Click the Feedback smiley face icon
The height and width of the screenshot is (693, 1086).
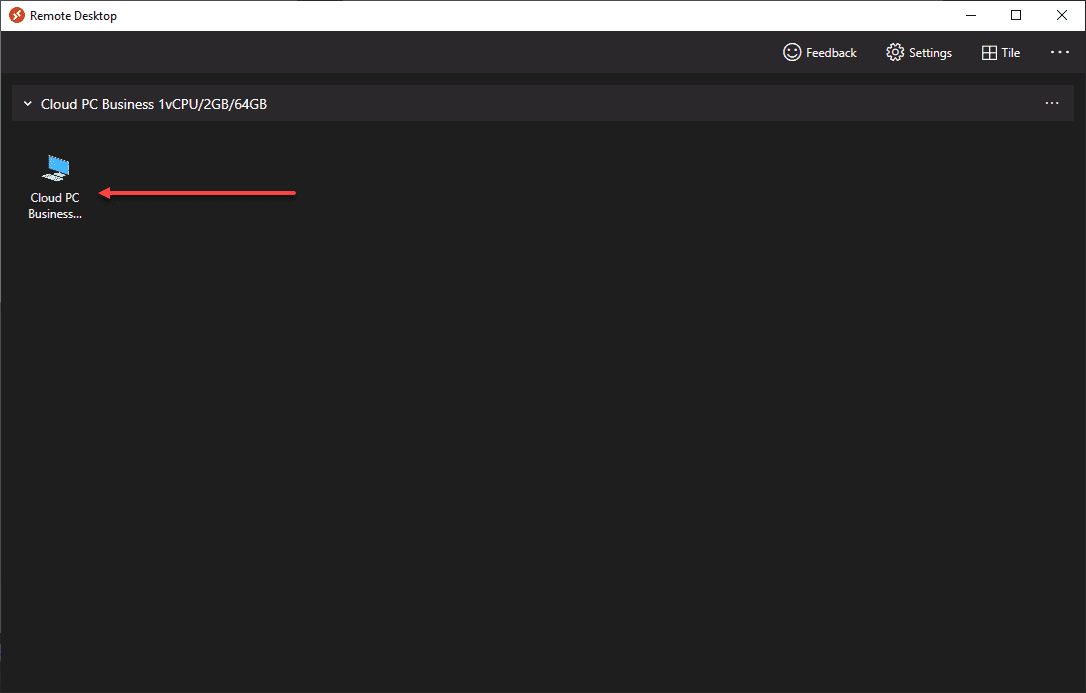click(x=792, y=52)
